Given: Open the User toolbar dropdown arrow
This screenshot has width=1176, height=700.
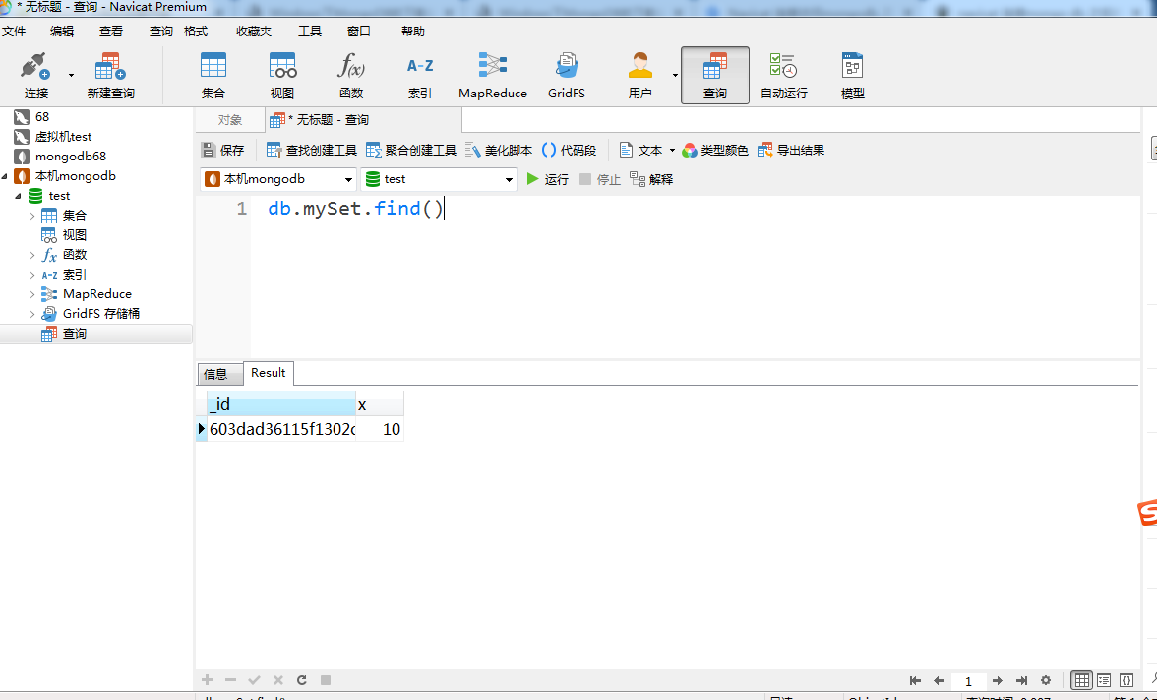Looking at the screenshot, I should tap(675, 75).
